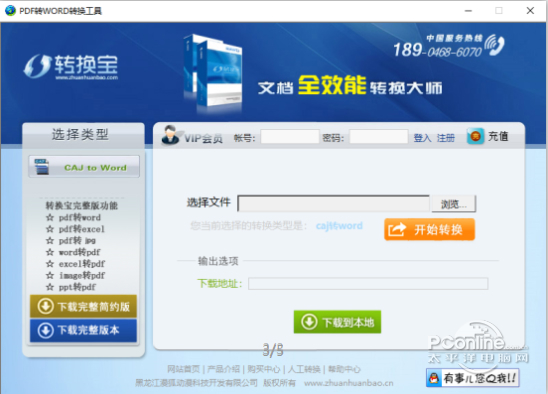
Task: Select excel转pdf in feature list
Action: (82, 264)
